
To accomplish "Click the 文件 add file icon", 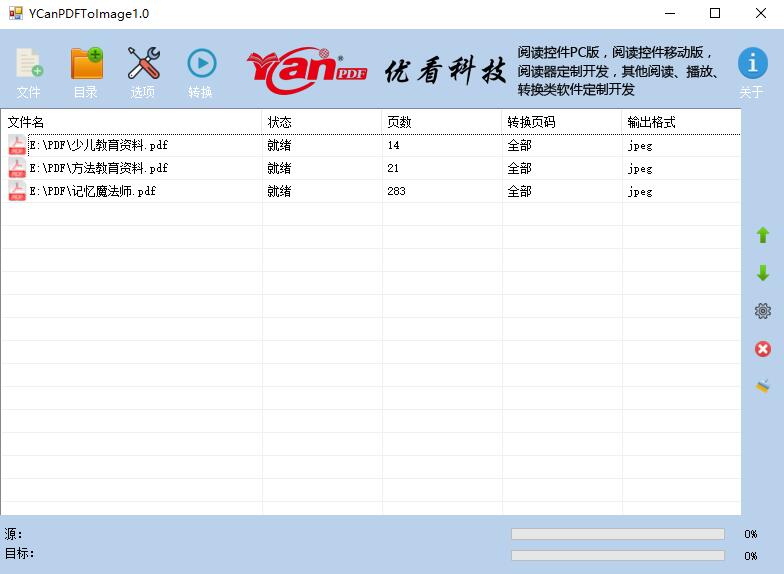I will click(29, 65).
